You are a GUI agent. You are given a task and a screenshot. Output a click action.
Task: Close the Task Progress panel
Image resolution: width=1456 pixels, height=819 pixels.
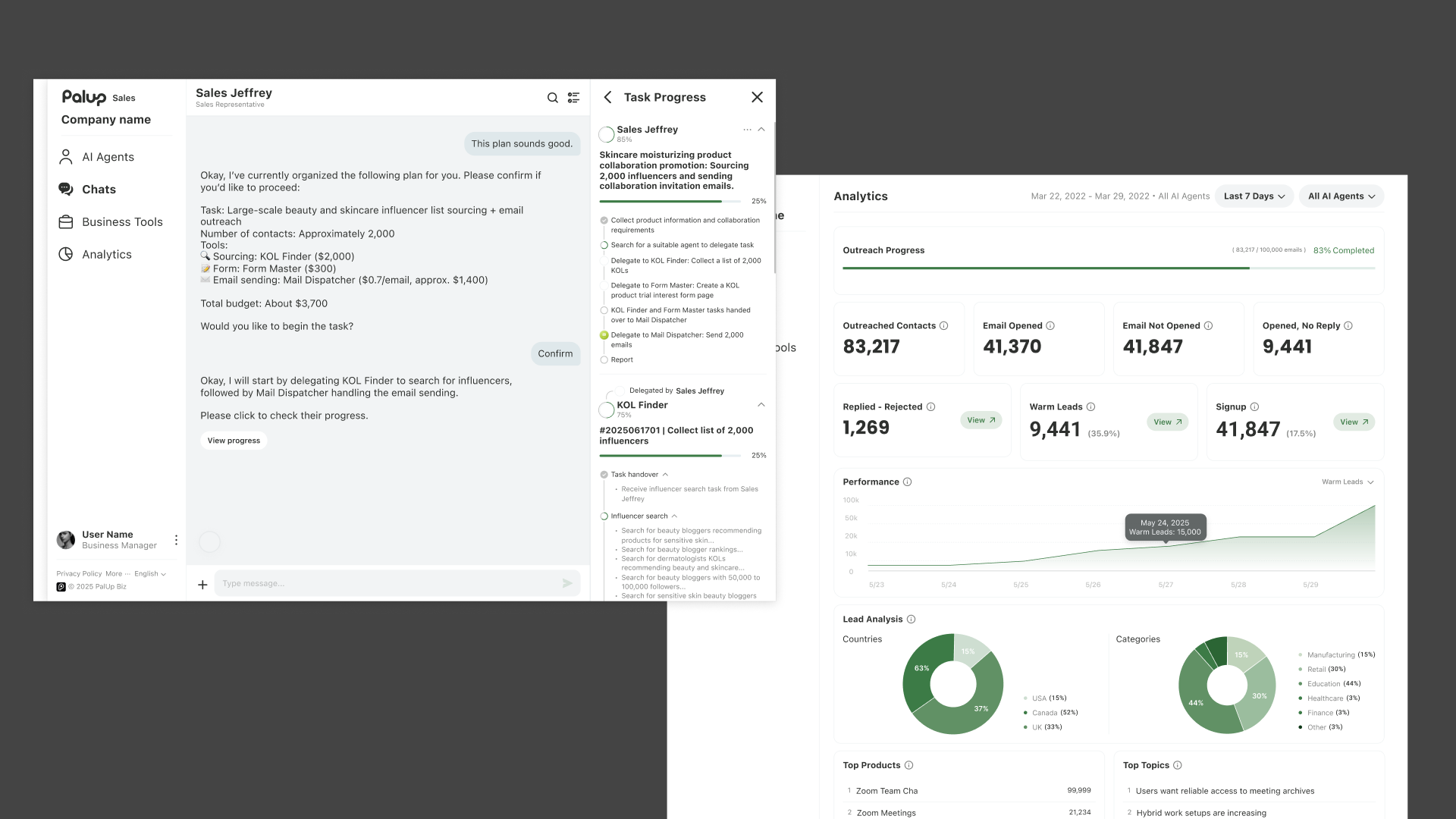[x=757, y=97]
